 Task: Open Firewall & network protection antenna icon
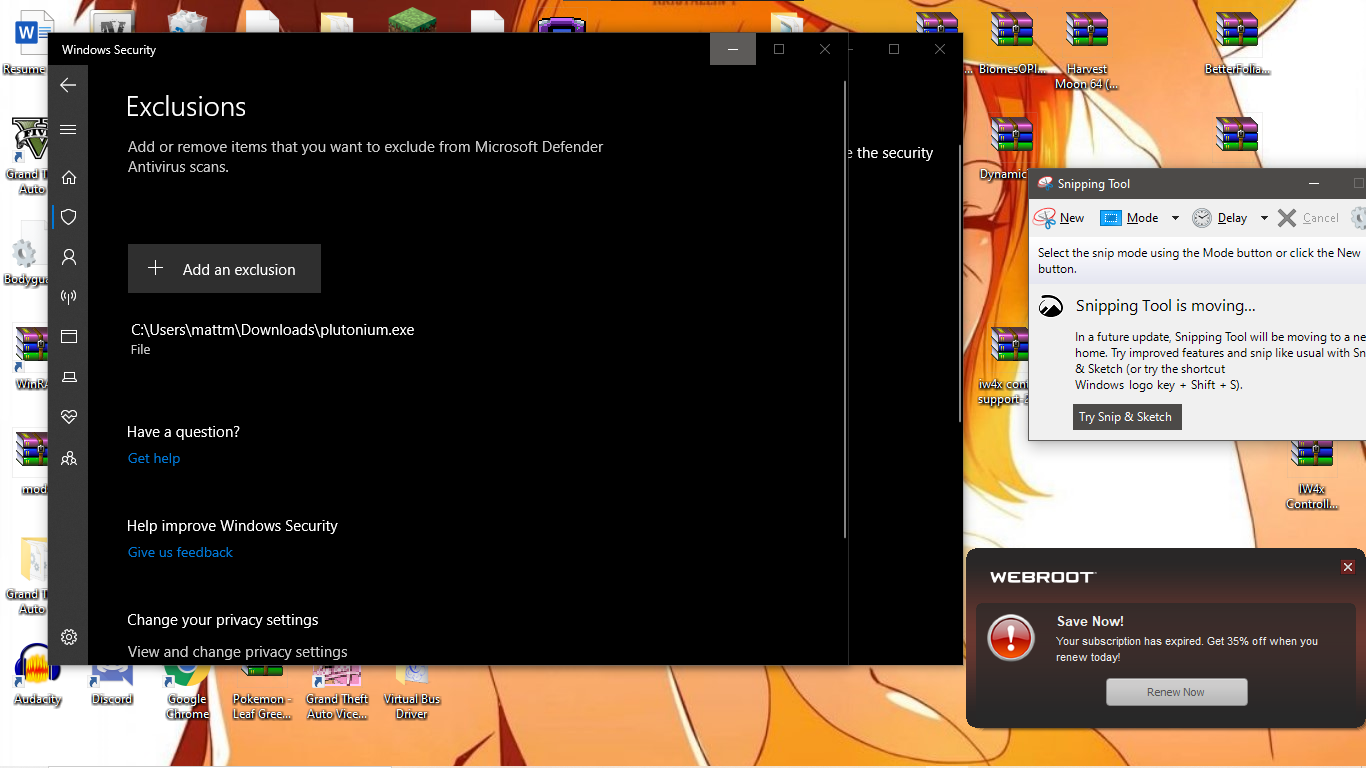click(x=69, y=297)
